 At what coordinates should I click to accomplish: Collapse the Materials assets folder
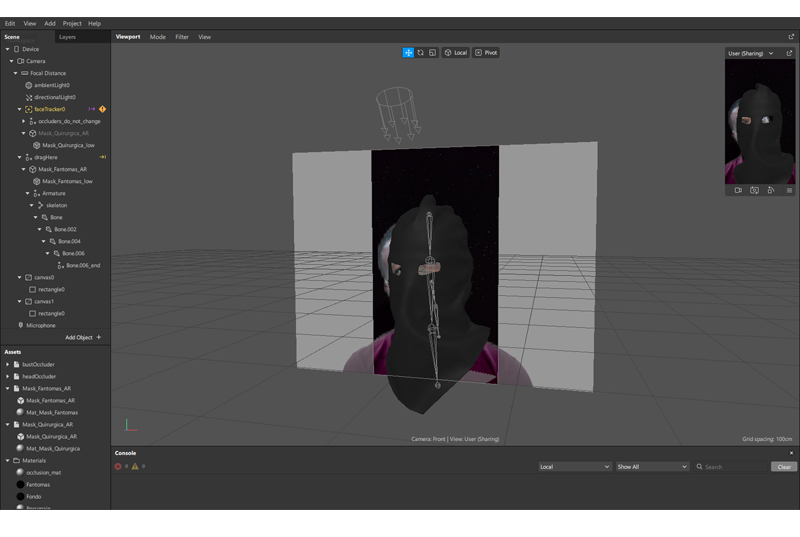click(x=8, y=461)
